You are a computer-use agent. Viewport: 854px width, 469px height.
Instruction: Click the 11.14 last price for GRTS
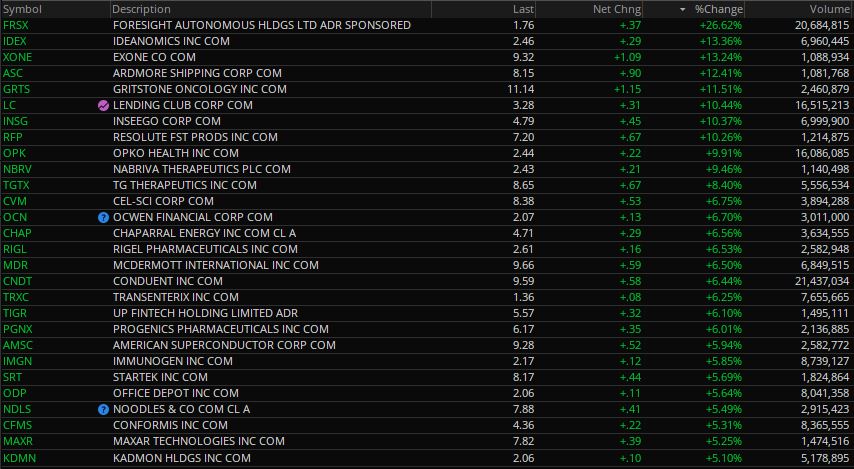click(x=520, y=89)
